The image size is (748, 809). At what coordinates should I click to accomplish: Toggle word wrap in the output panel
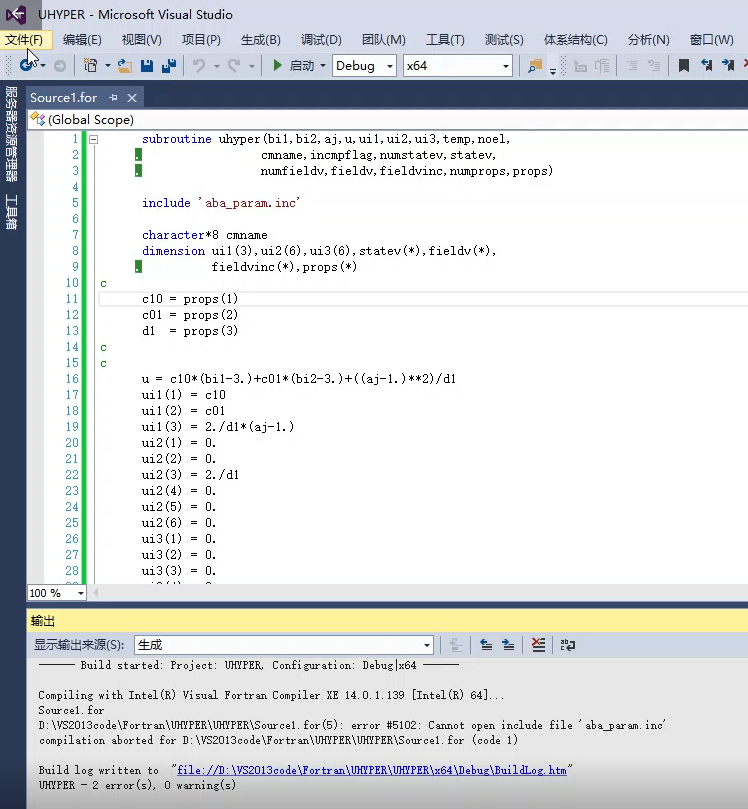(x=567, y=645)
